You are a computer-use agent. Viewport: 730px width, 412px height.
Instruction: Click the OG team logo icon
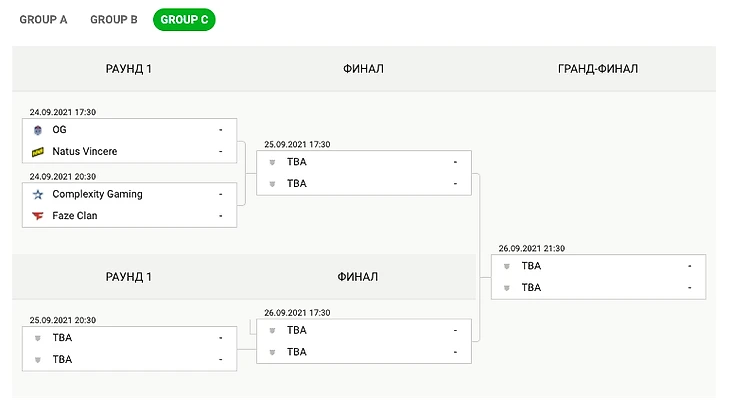[x=38, y=130]
